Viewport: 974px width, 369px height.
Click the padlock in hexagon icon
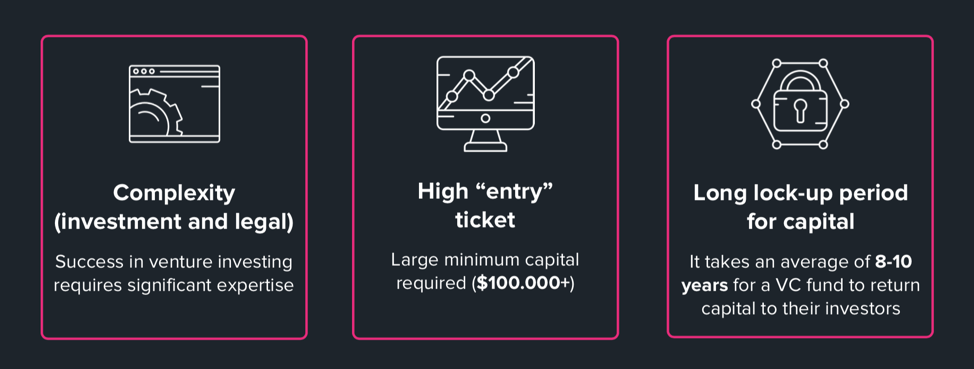click(799, 104)
